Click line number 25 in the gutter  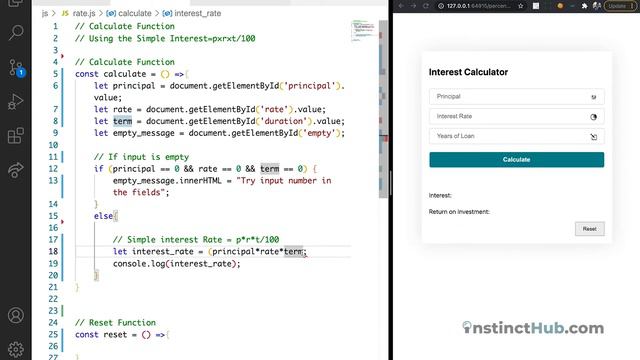(x=53, y=334)
